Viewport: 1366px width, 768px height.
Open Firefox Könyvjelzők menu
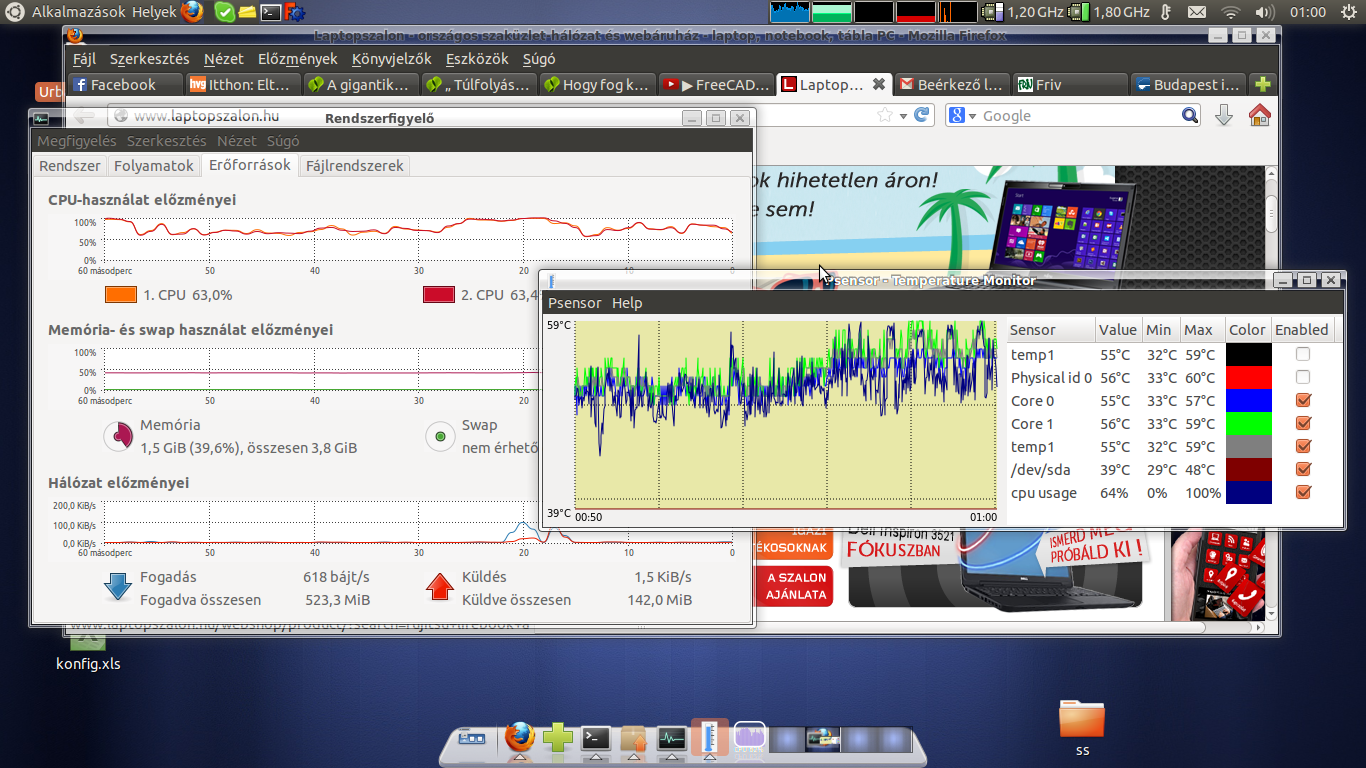(392, 59)
